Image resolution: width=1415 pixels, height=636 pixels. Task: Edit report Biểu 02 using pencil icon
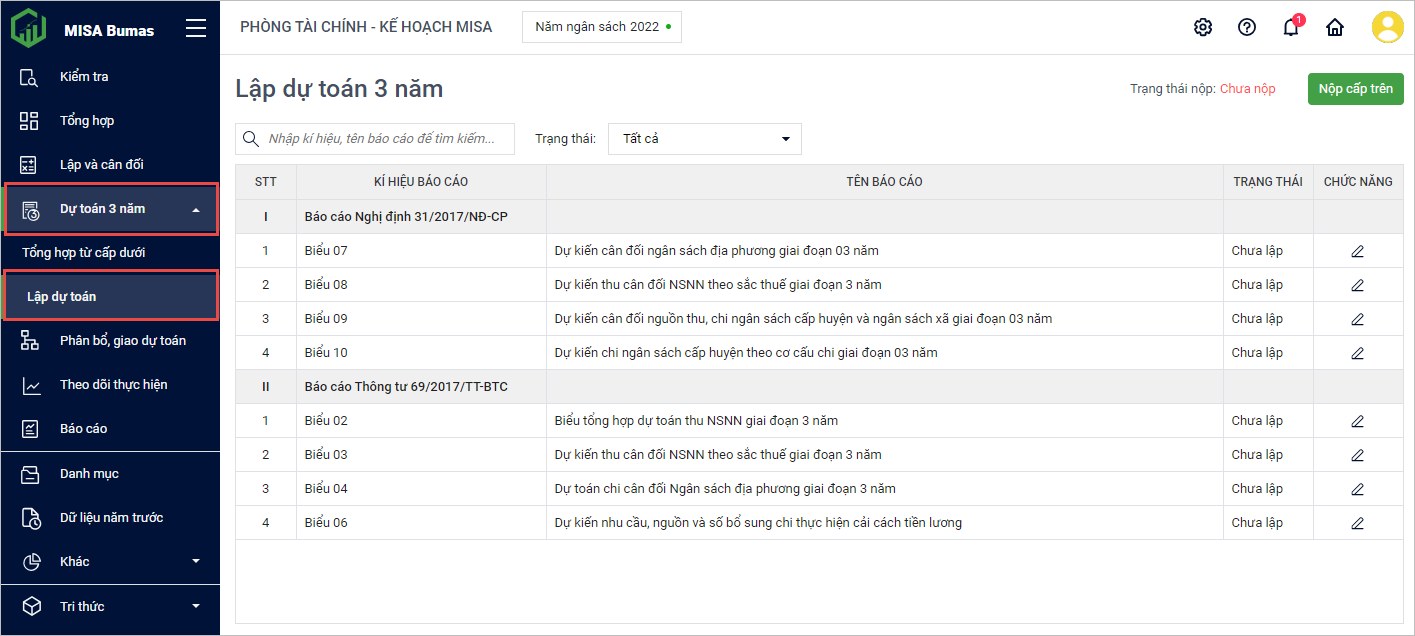(x=1357, y=421)
